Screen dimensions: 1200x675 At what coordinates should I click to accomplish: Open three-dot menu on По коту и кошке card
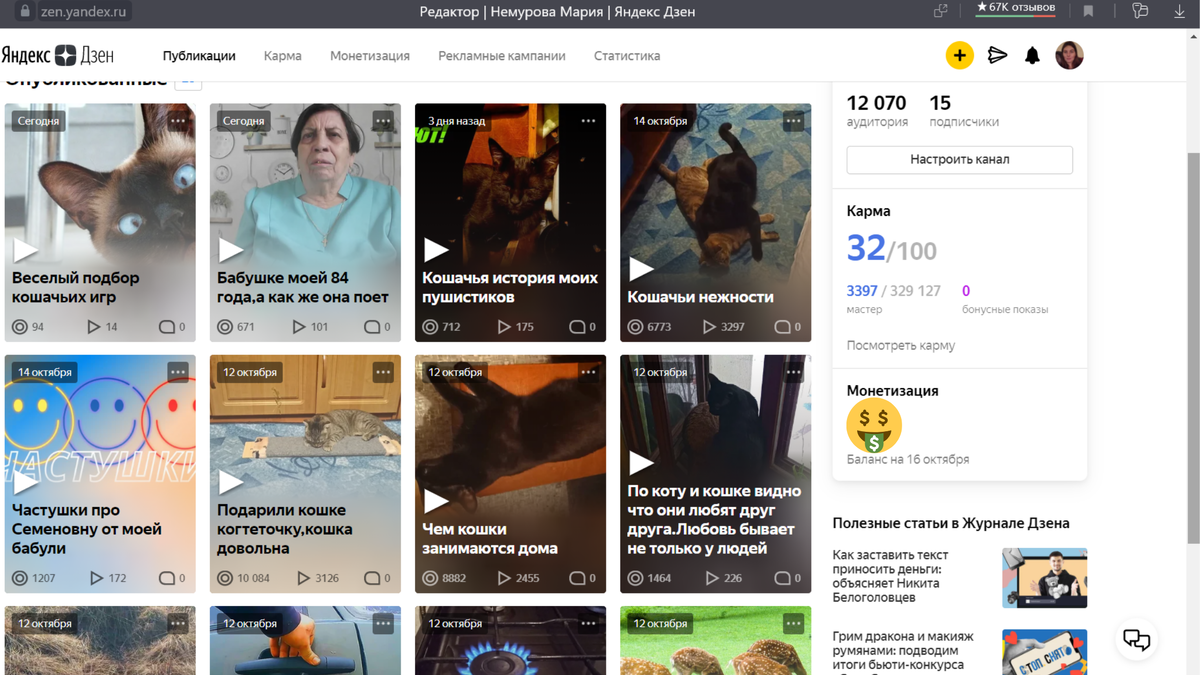(793, 371)
